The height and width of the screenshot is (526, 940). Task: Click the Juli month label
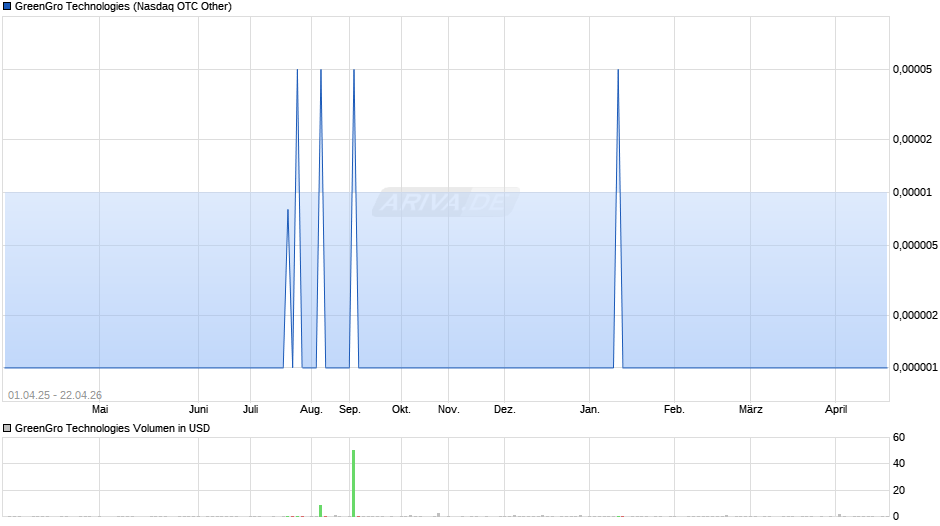point(251,410)
